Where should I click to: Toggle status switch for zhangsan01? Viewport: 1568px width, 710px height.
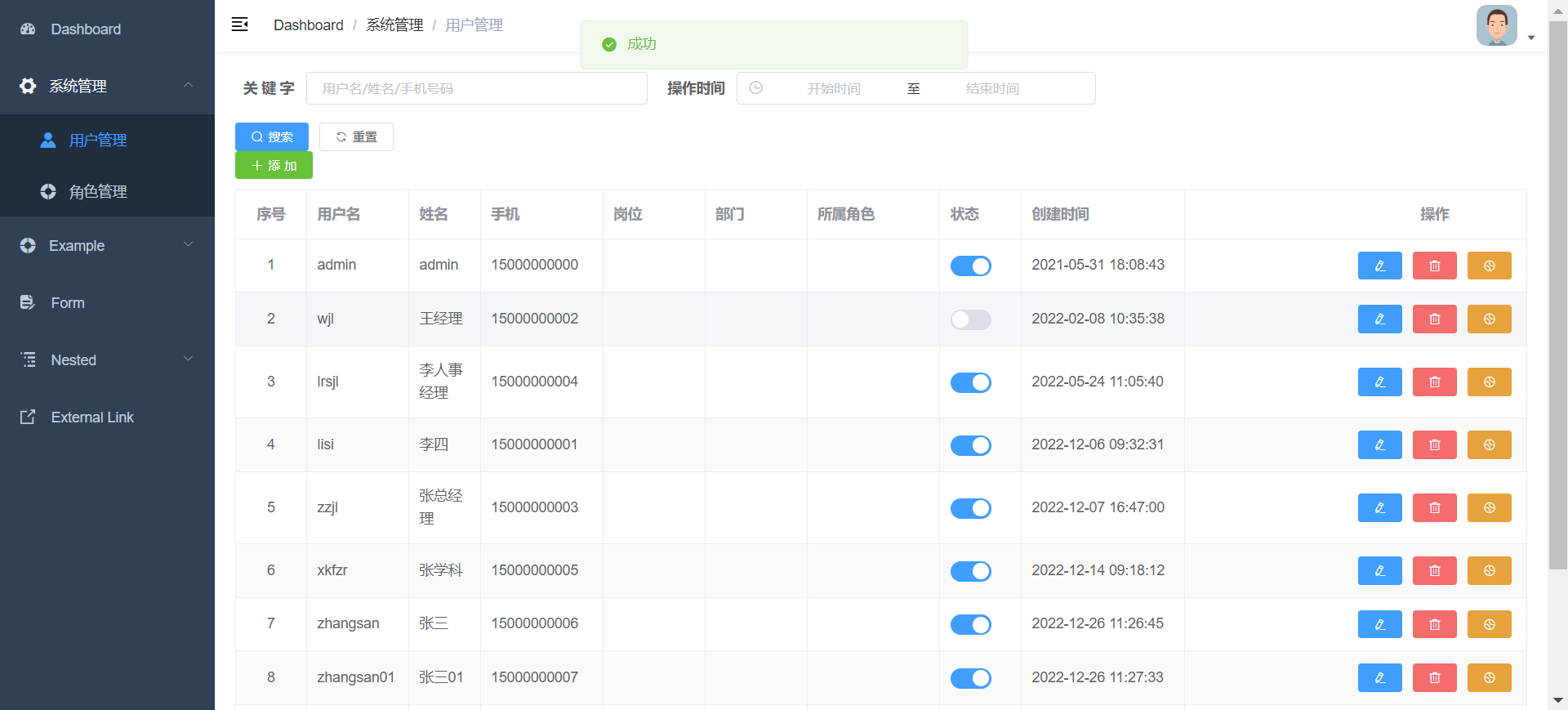pyautogui.click(x=970, y=678)
